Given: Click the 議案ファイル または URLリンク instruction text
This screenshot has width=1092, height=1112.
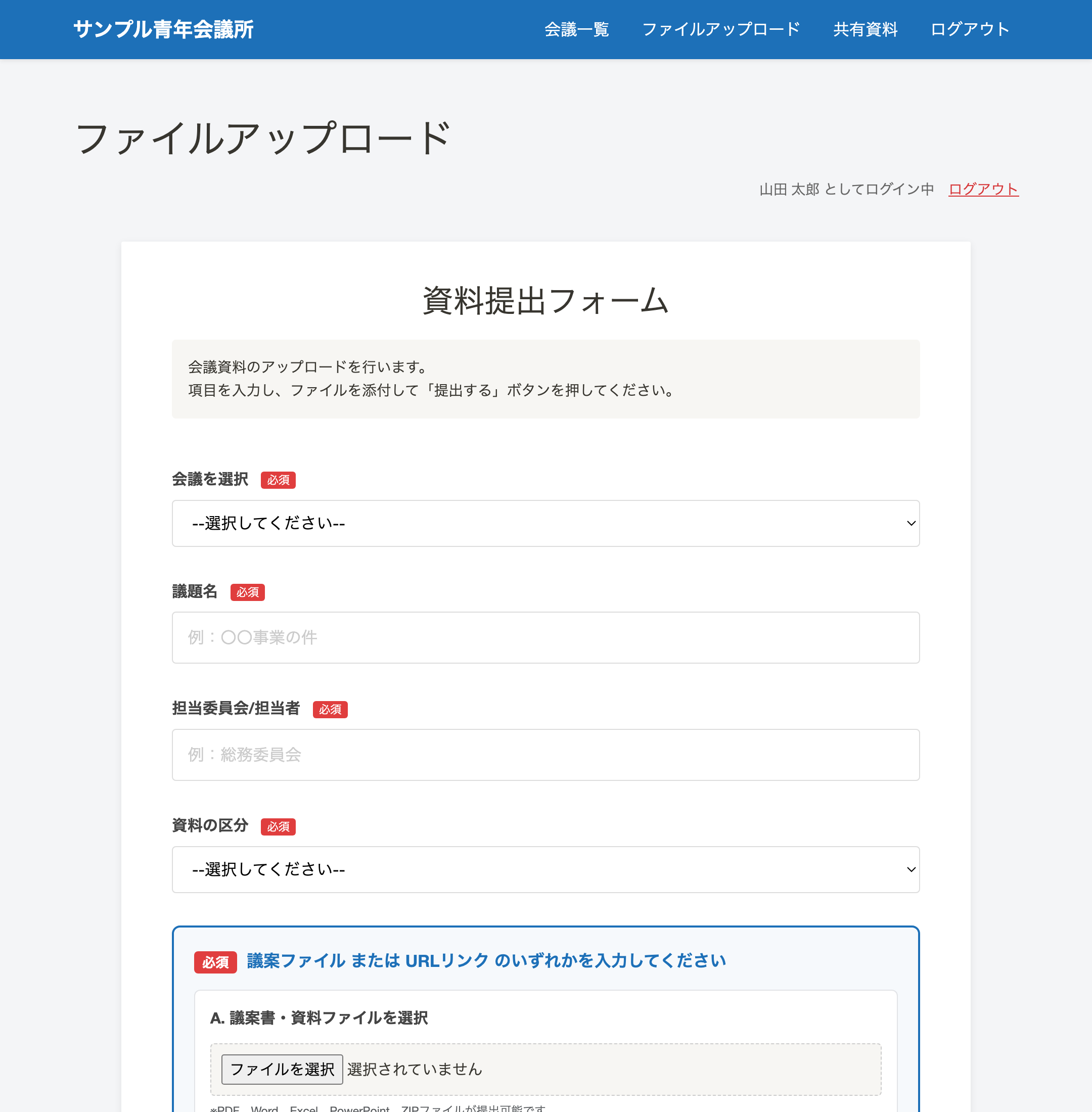Looking at the screenshot, I should pos(486,960).
